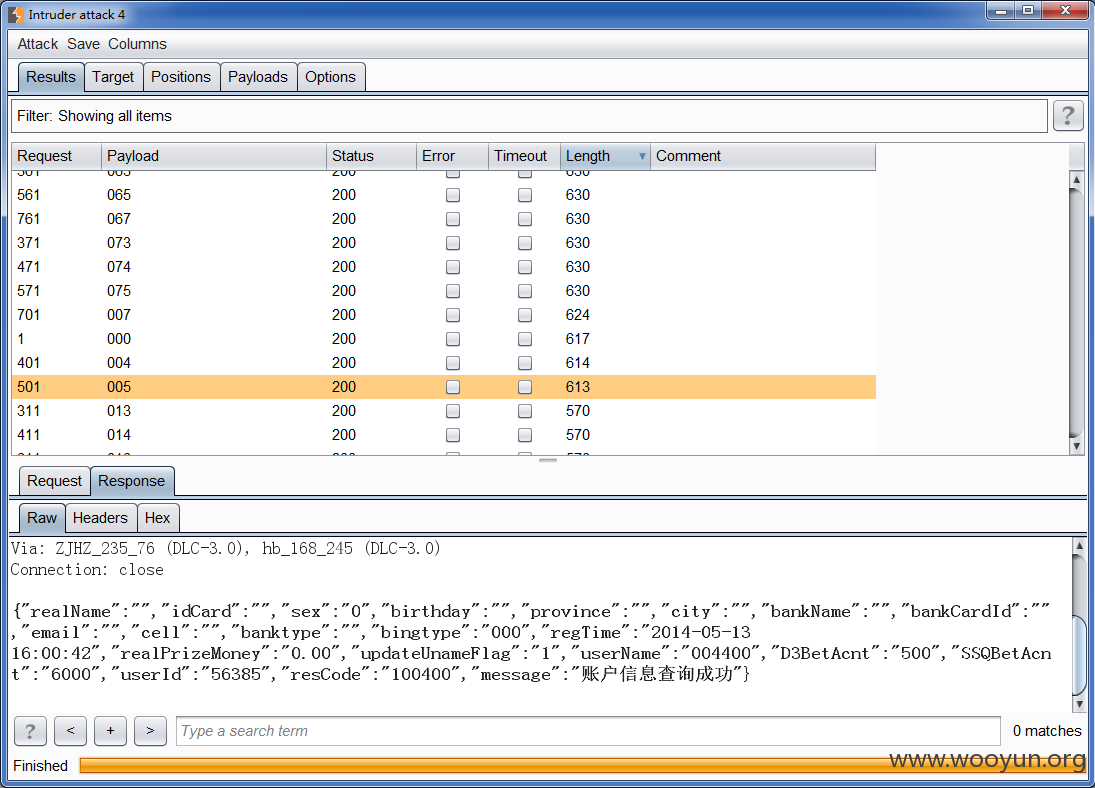This screenshot has width=1095, height=788.
Task: Select row with length 617
Action: pyautogui.click(x=443, y=339)
